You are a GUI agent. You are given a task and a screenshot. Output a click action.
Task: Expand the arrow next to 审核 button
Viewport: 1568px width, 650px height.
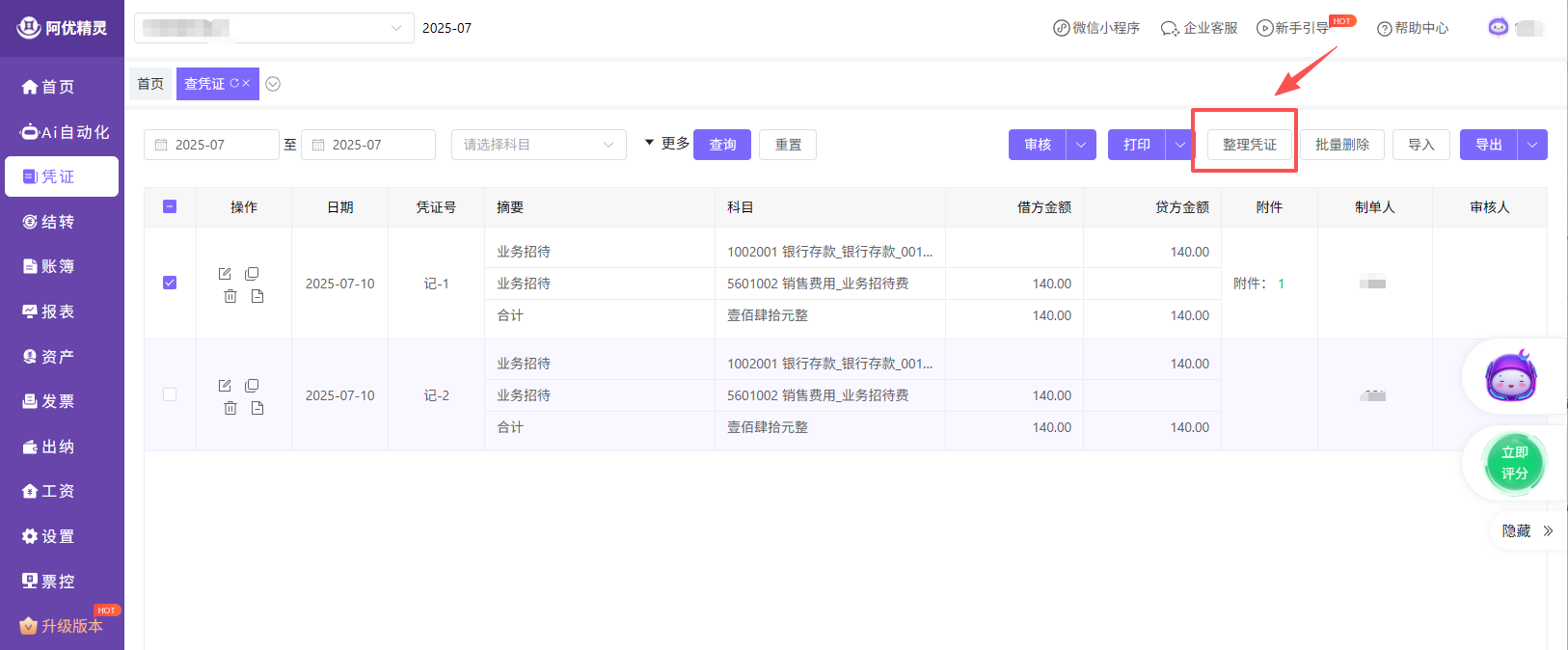pyautogui.click(x=1081, y=145)
